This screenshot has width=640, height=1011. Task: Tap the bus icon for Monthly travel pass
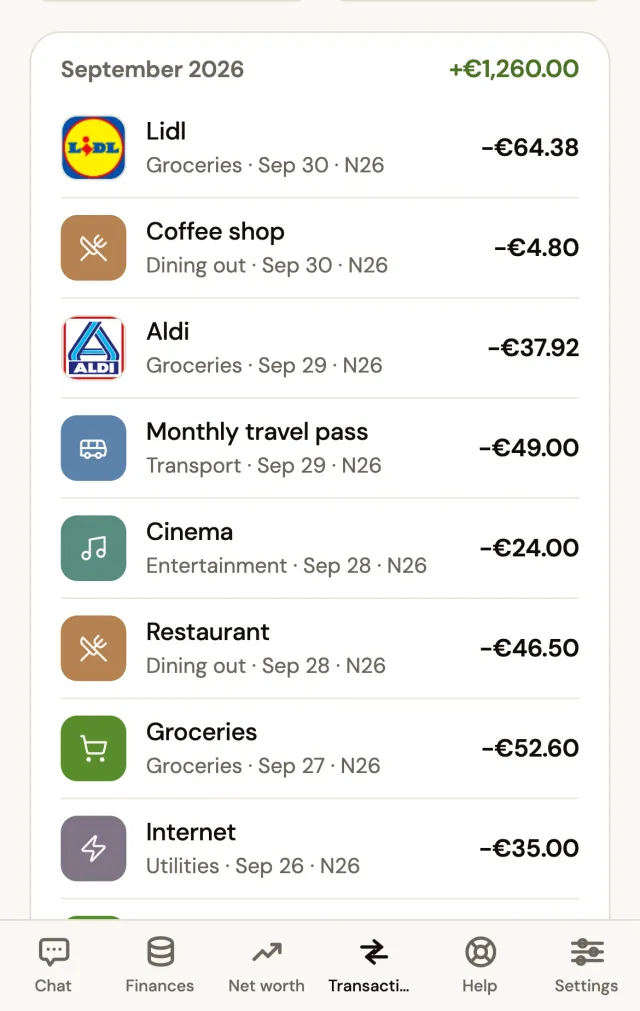[93, 448]
